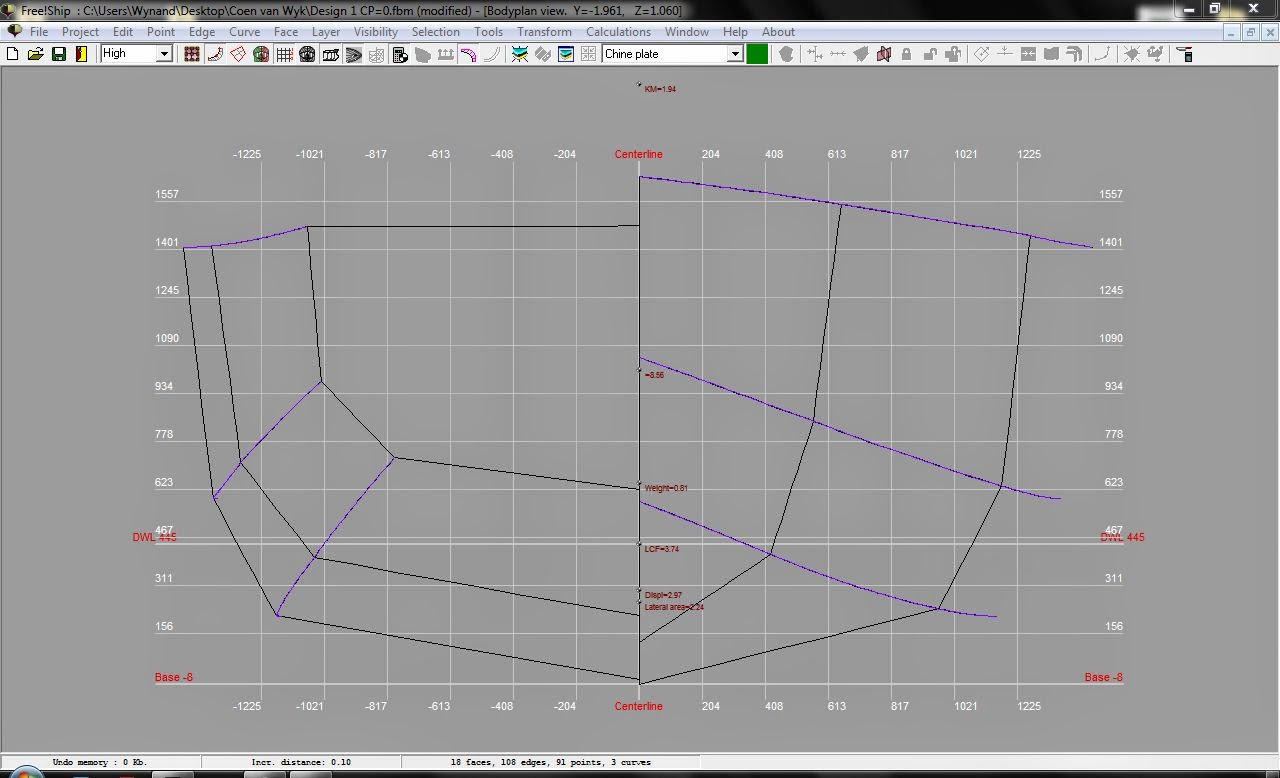Click the open padlock unlock-points icon
Image resolution: width=1280 pixels, height=778 pixels.
point(930,54)
